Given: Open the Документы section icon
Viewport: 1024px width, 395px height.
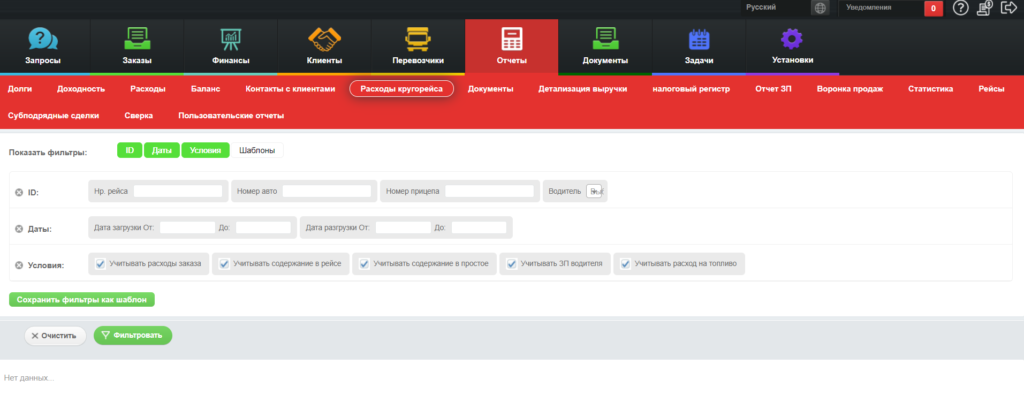Looking at the screenshot, I should pos(605,39).
